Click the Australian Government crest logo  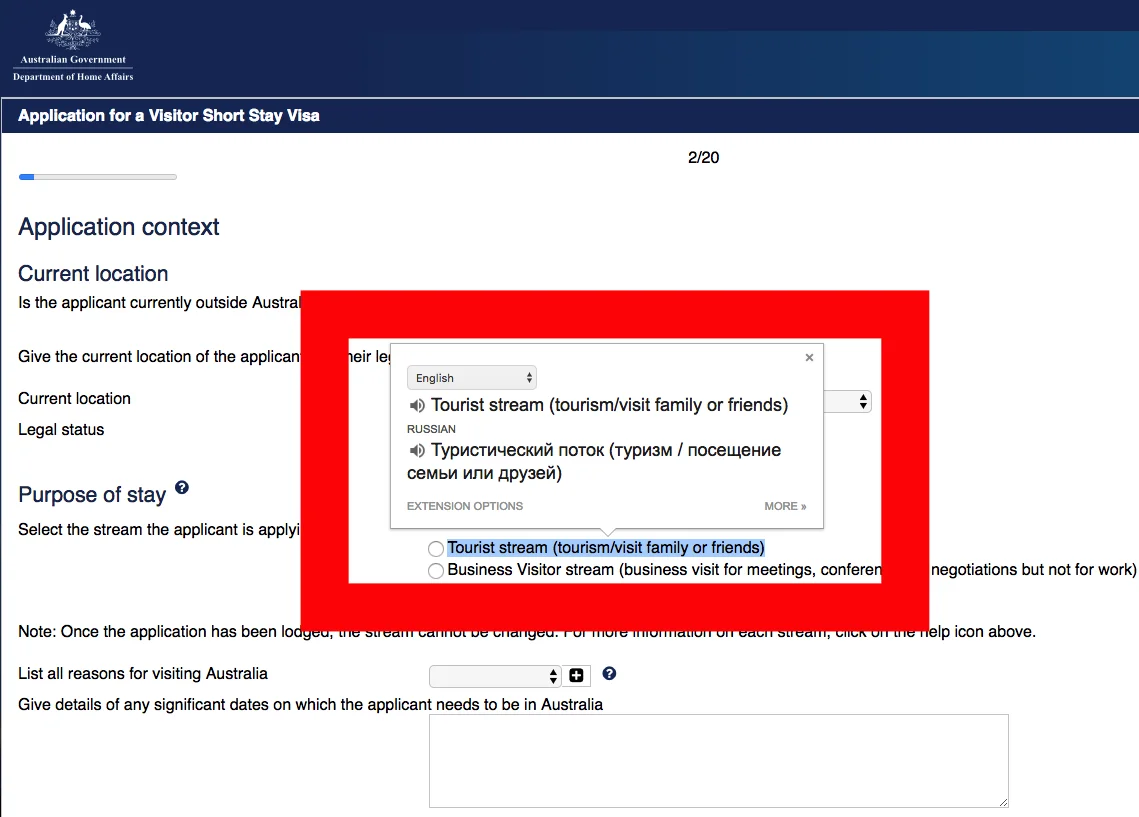pyautogui.click(x=73, y=30)
